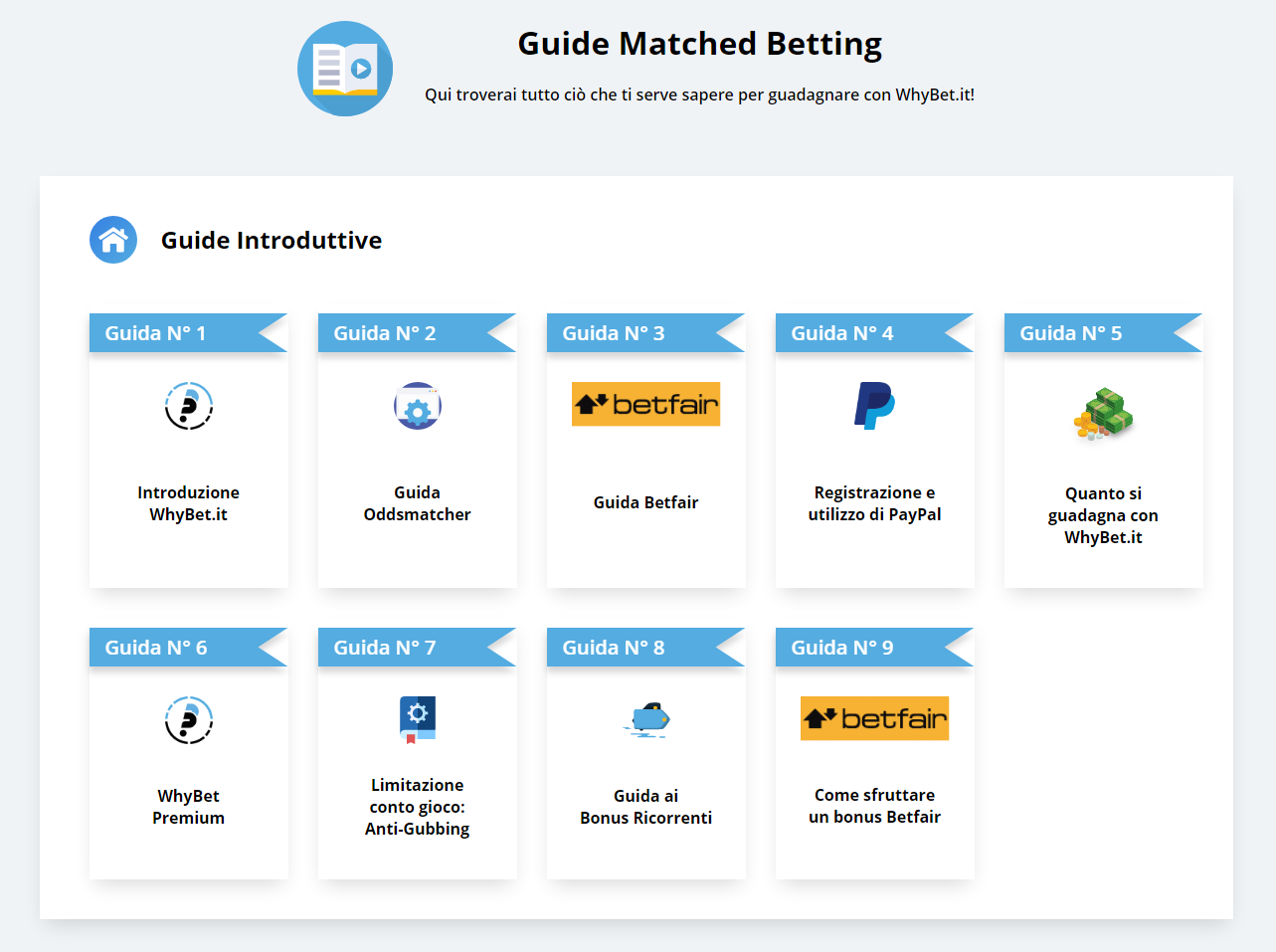Open the Guida Betfair text link
Viewport: 1276px width, 952px height.
[646, 502]
